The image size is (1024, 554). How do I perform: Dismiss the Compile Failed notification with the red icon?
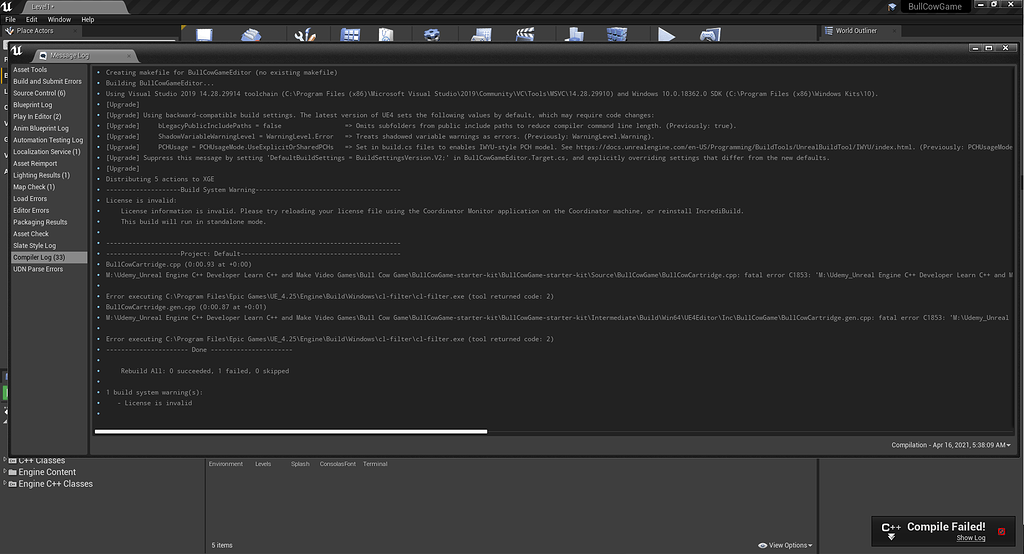pos(1002,532)
